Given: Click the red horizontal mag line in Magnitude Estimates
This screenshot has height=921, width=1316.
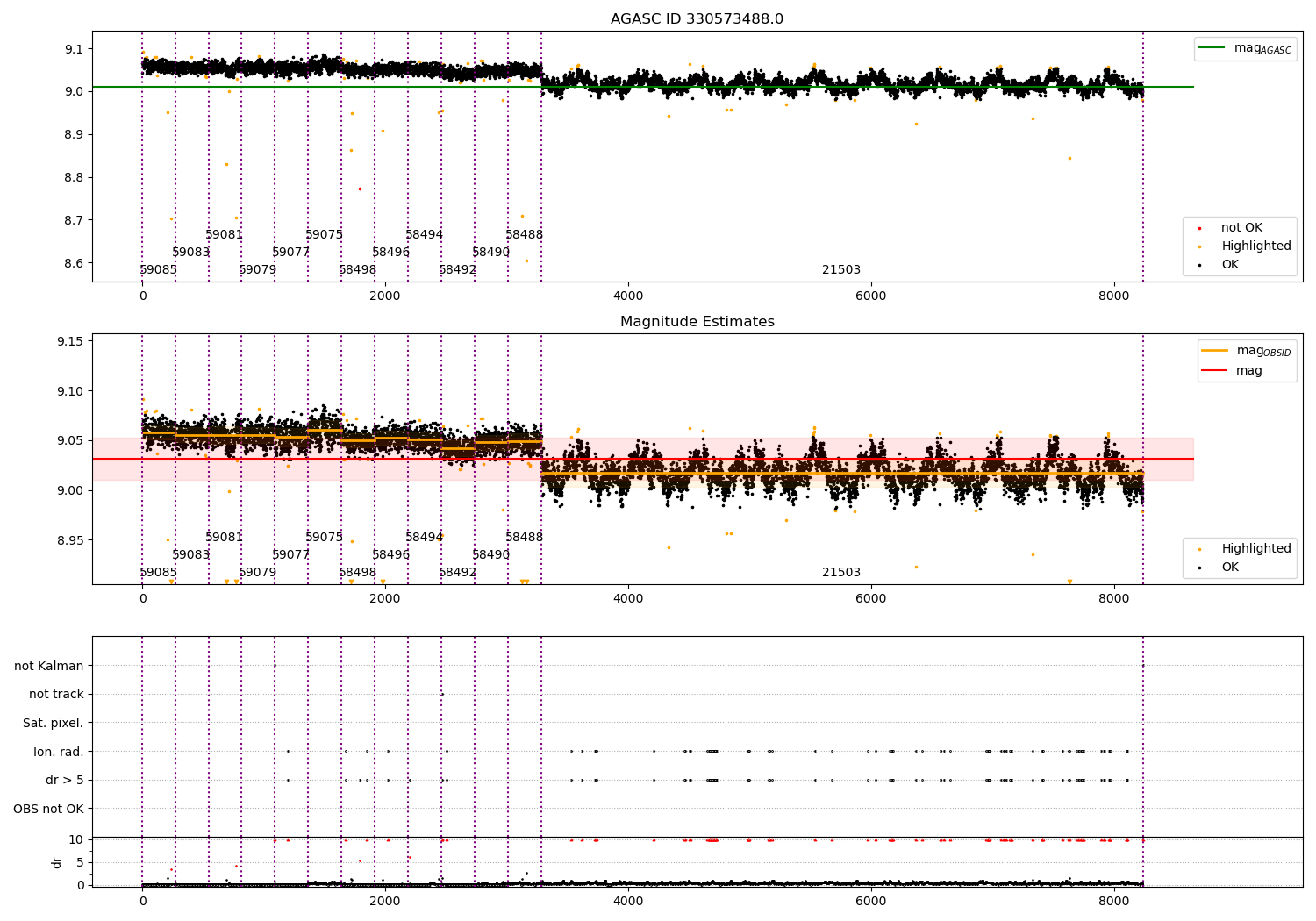Looking at the screenshot, I should pyautogui.click(x=643, y=459).
